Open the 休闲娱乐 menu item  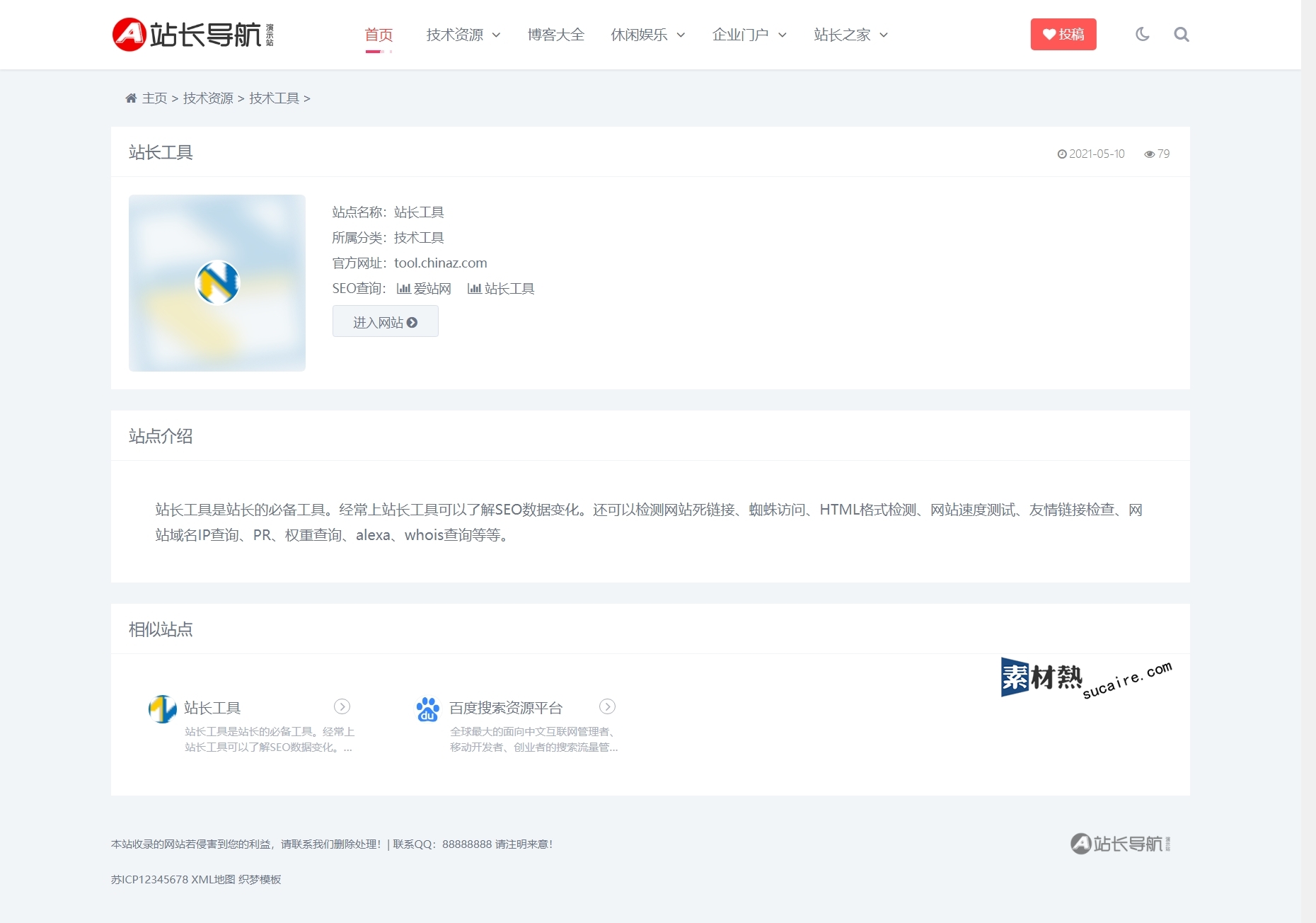pos(640,35)
